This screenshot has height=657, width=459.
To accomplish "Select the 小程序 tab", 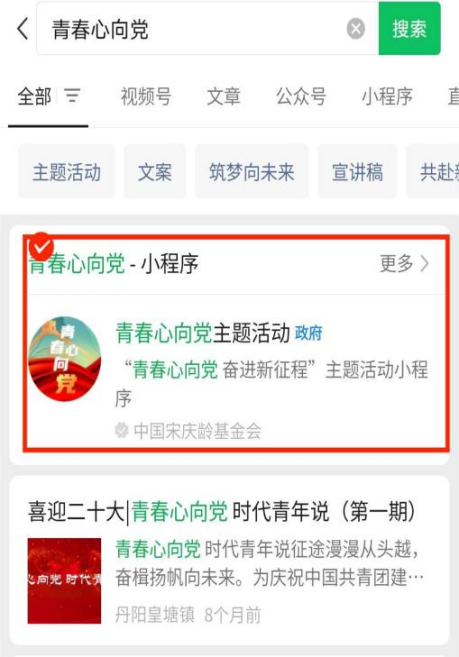I will coord(387,96).
